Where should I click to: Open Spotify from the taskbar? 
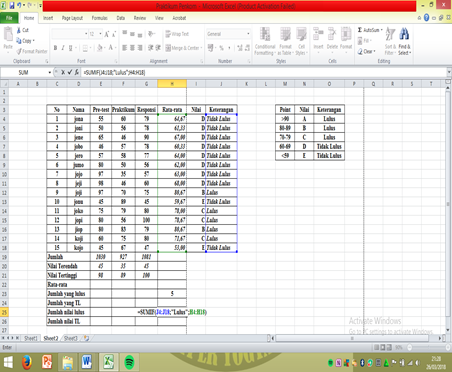tap(129, 362)
